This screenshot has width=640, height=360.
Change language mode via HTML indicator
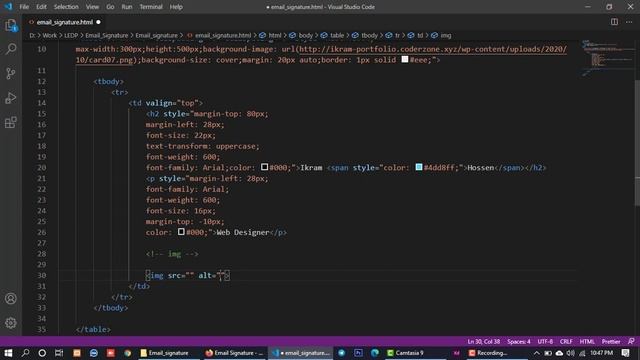pos(587,341)
